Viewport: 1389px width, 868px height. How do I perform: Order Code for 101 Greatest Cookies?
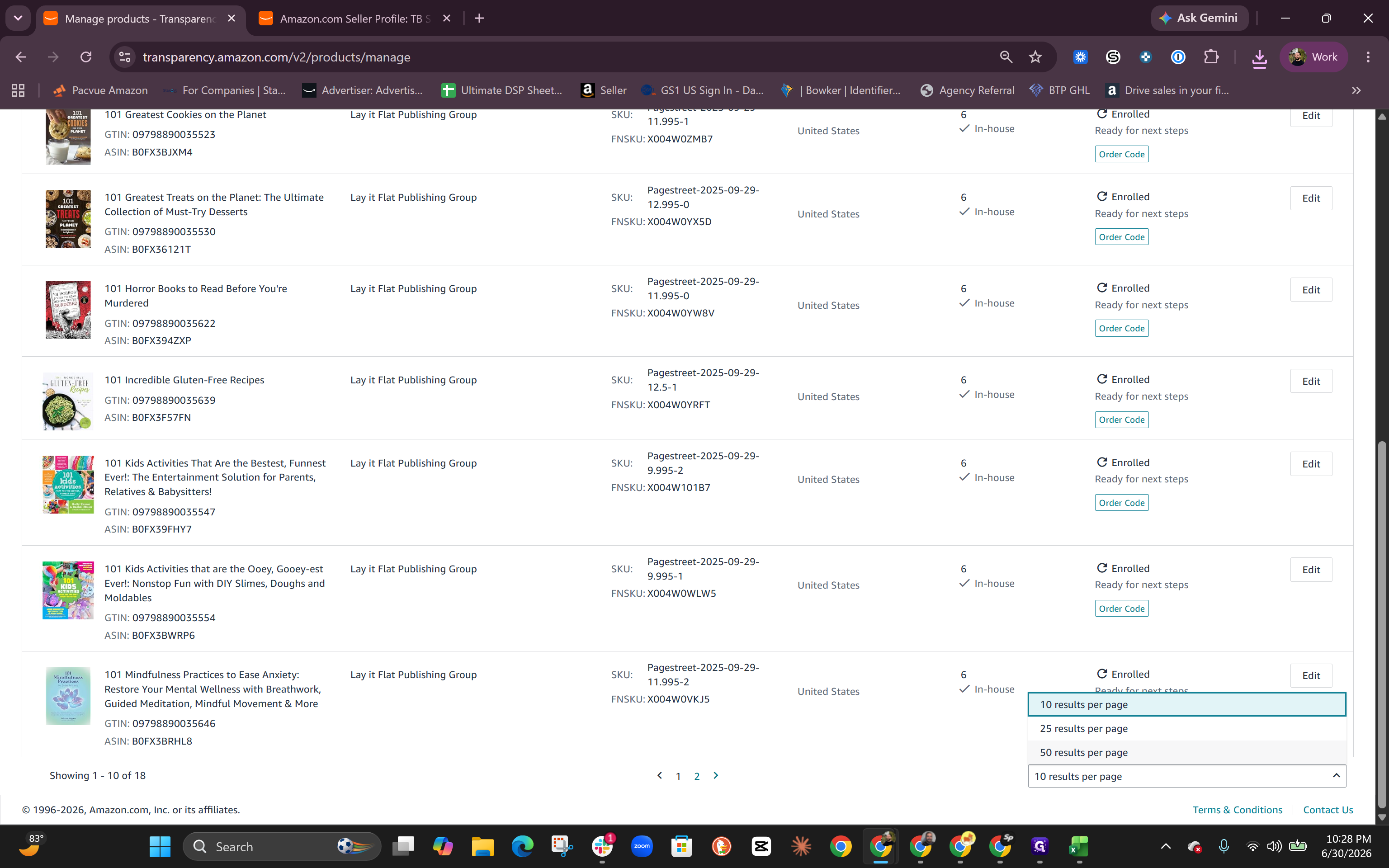(1121, 154)
